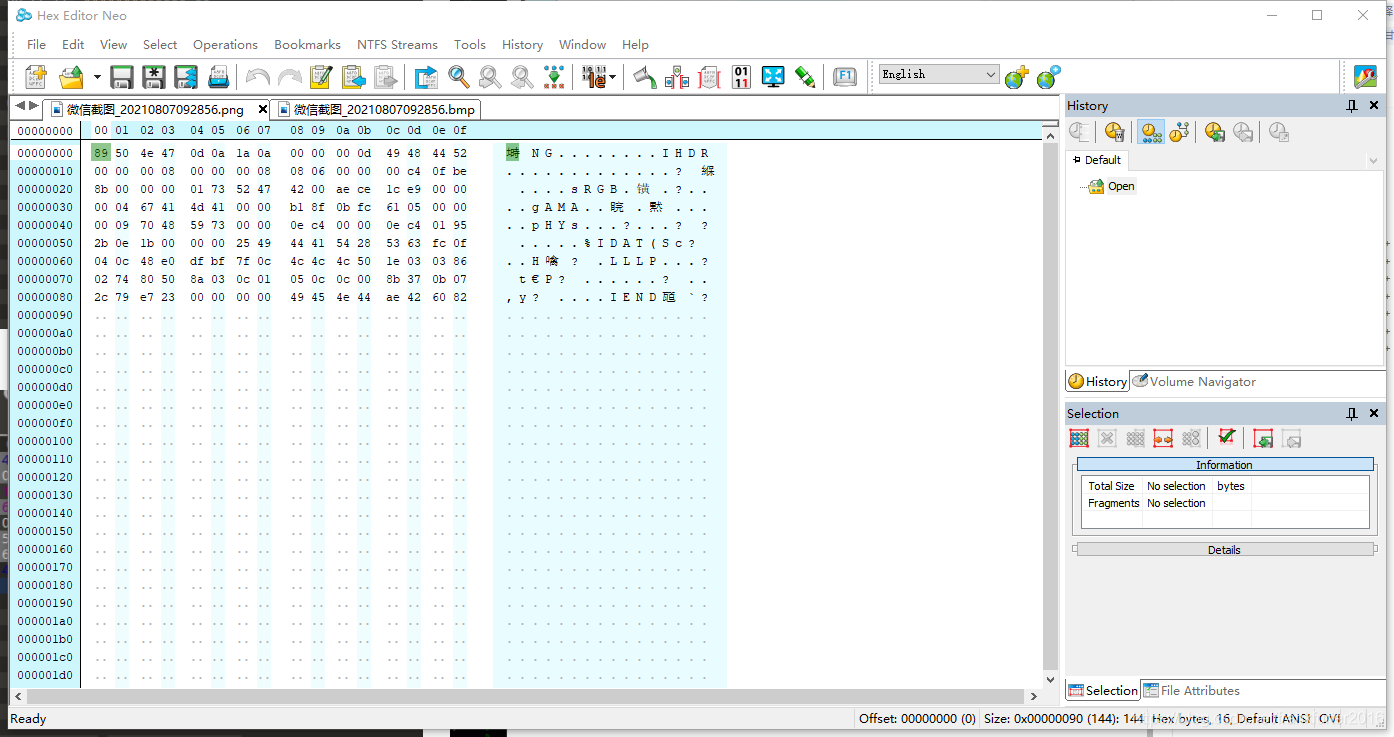Click the colorful wrench icon at toolbar end
This screenshot has height=737, width=1394.
(x=1365, y=76)
